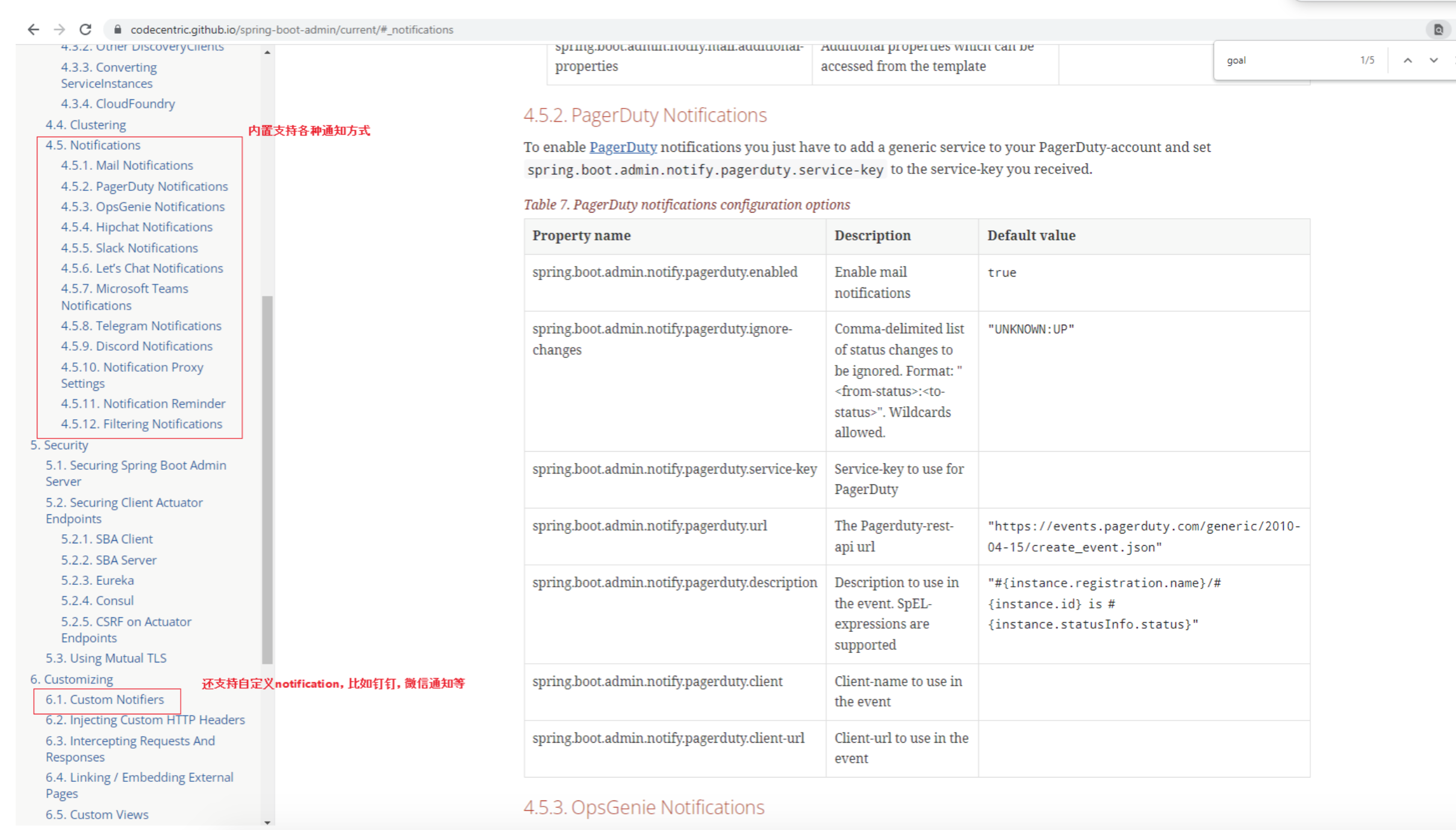The width and height of the screenshot is (1456, 830).
Task: Open 4.5.6 Let's Chat Notifications
Action: pyautogui.click(x=142, y=268)
